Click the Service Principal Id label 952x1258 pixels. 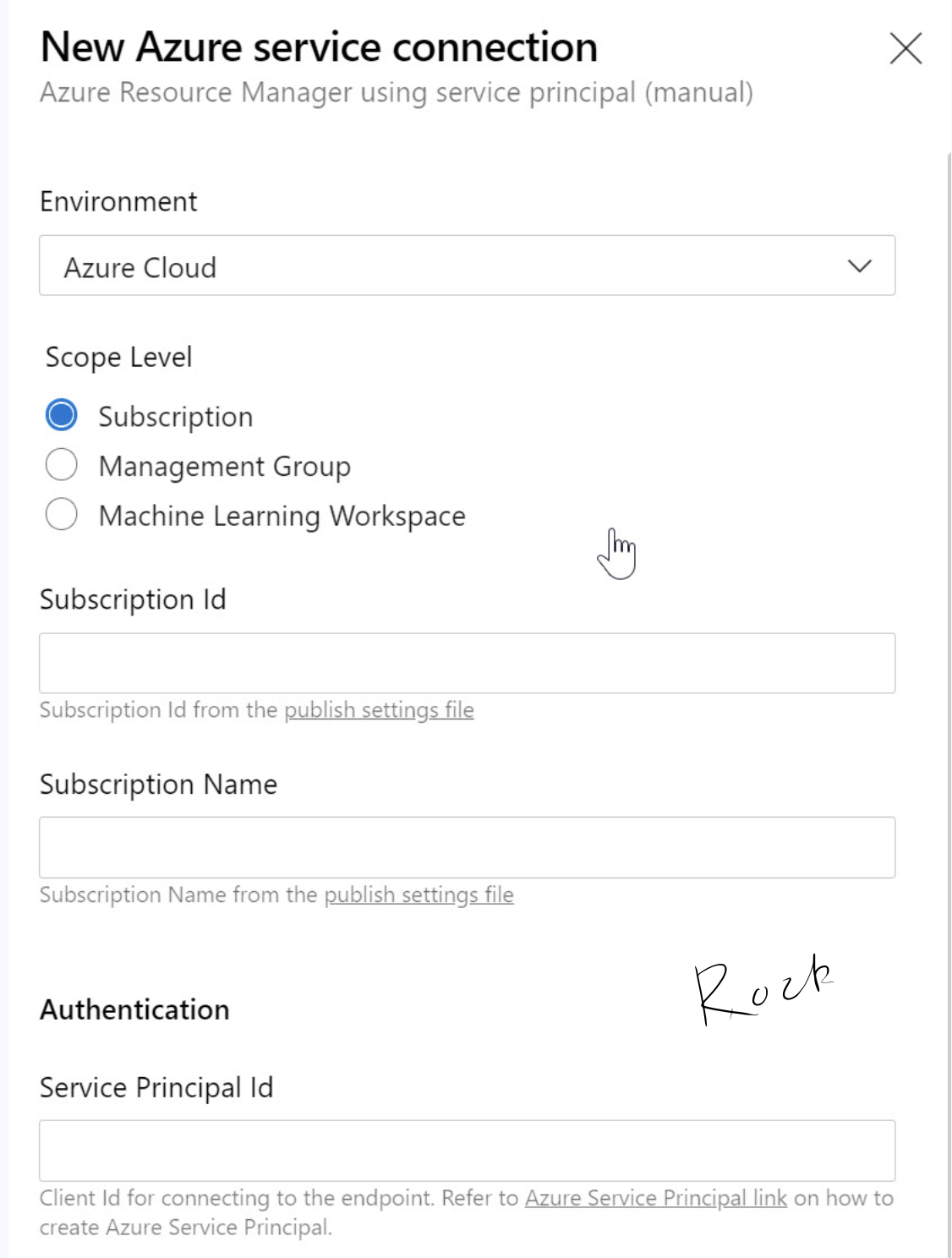point(156,1087)
